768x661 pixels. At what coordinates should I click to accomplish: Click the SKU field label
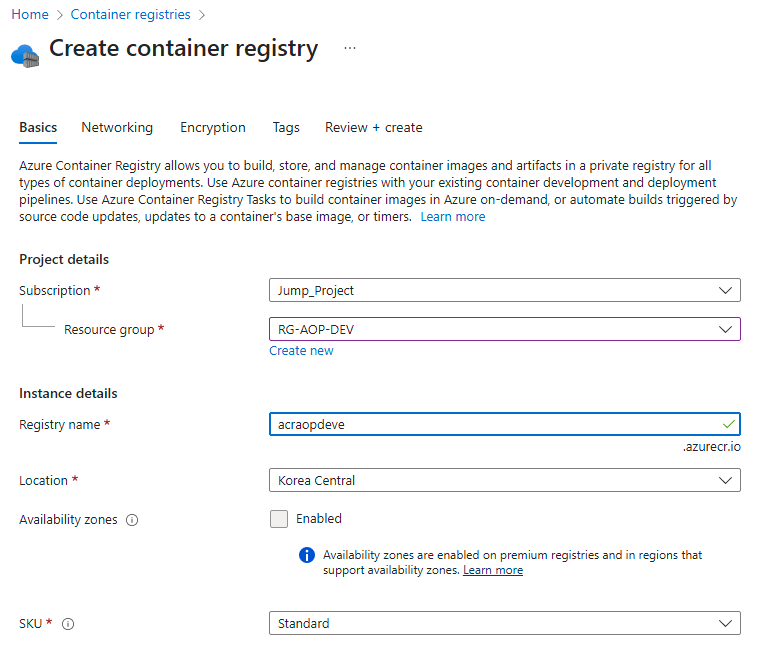(30, 624)
